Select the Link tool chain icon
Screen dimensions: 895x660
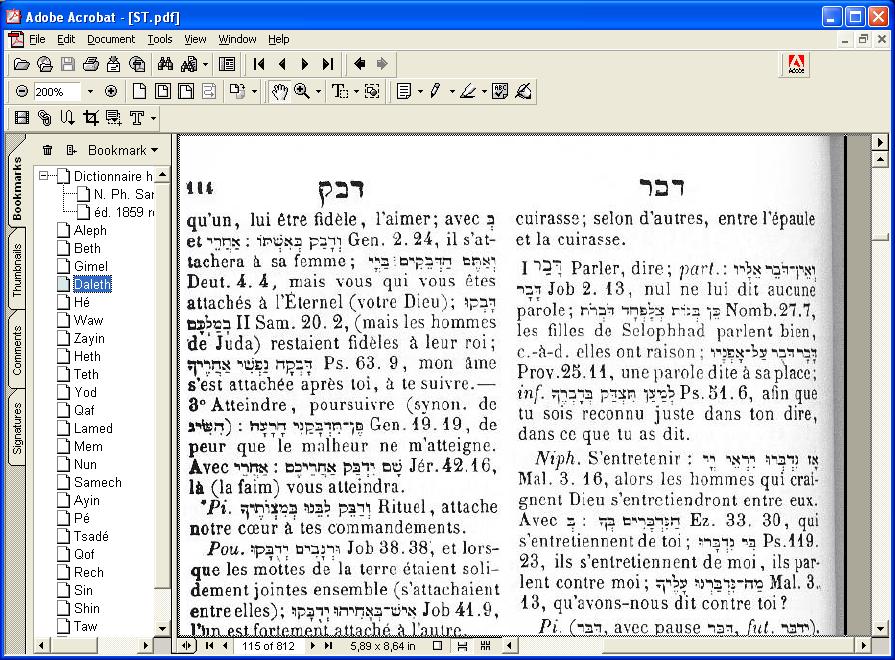(45, 118)
